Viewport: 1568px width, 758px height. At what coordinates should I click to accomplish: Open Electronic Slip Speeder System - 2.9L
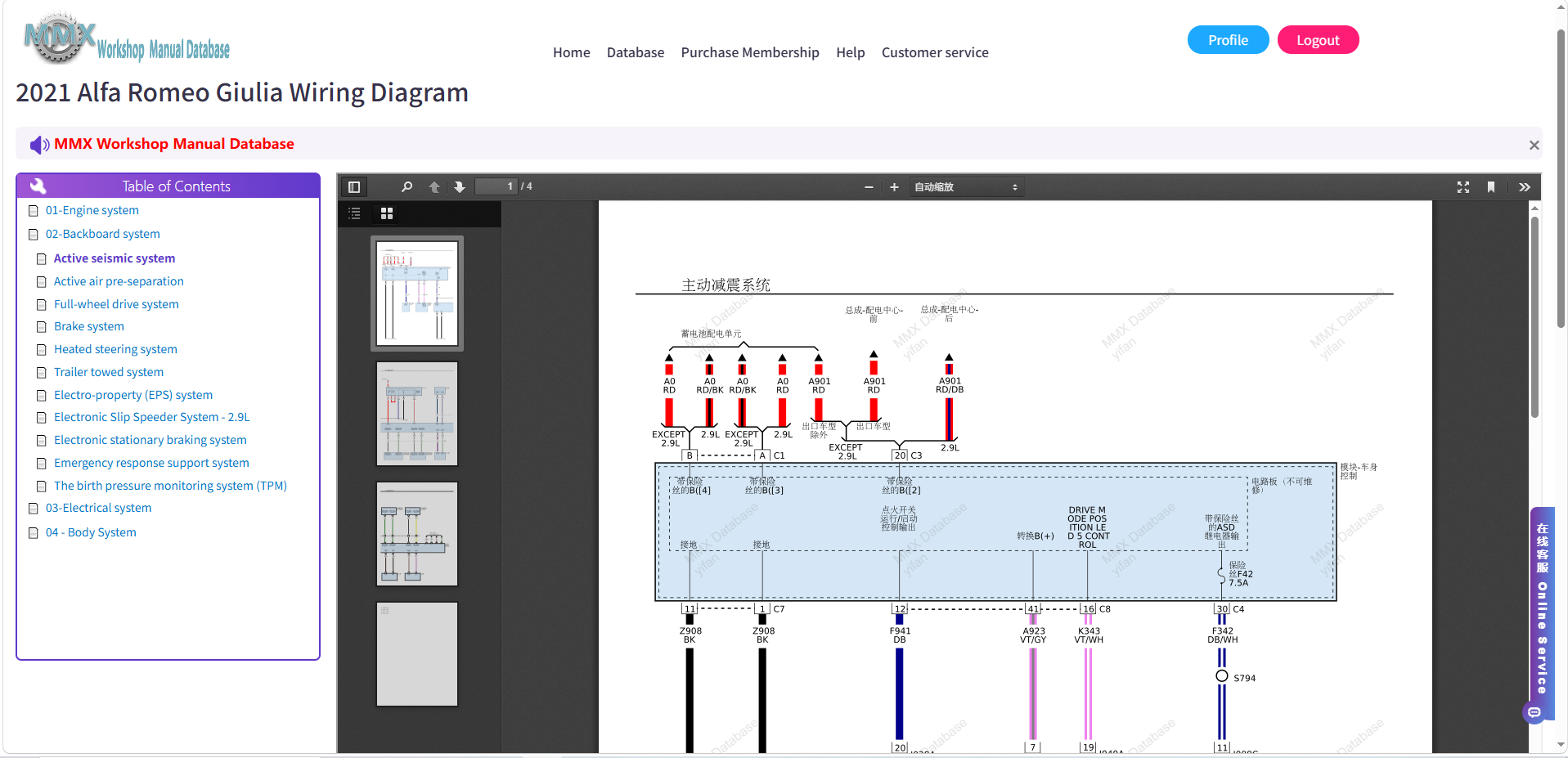click(x=152, y=417)
